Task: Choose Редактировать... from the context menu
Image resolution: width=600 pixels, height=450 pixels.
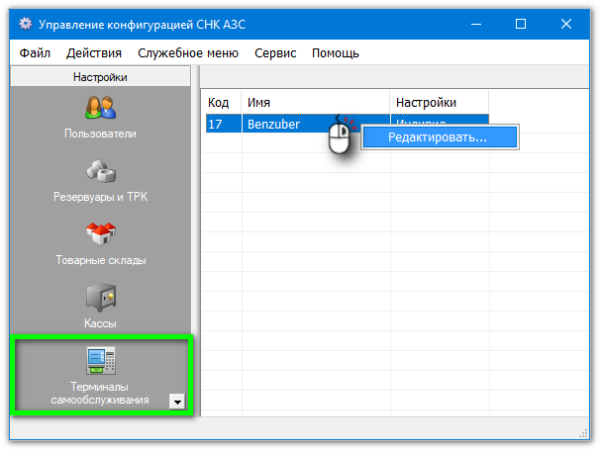Action: point(437,137)
